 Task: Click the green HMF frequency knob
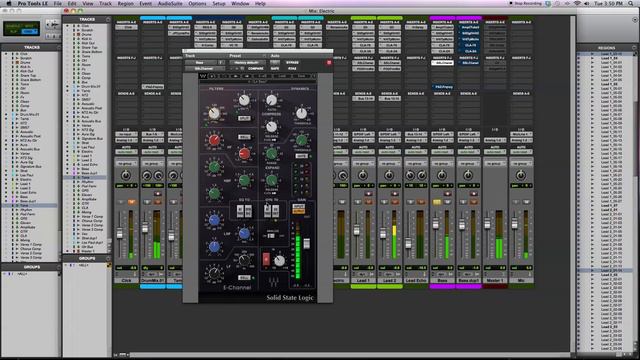244,180
